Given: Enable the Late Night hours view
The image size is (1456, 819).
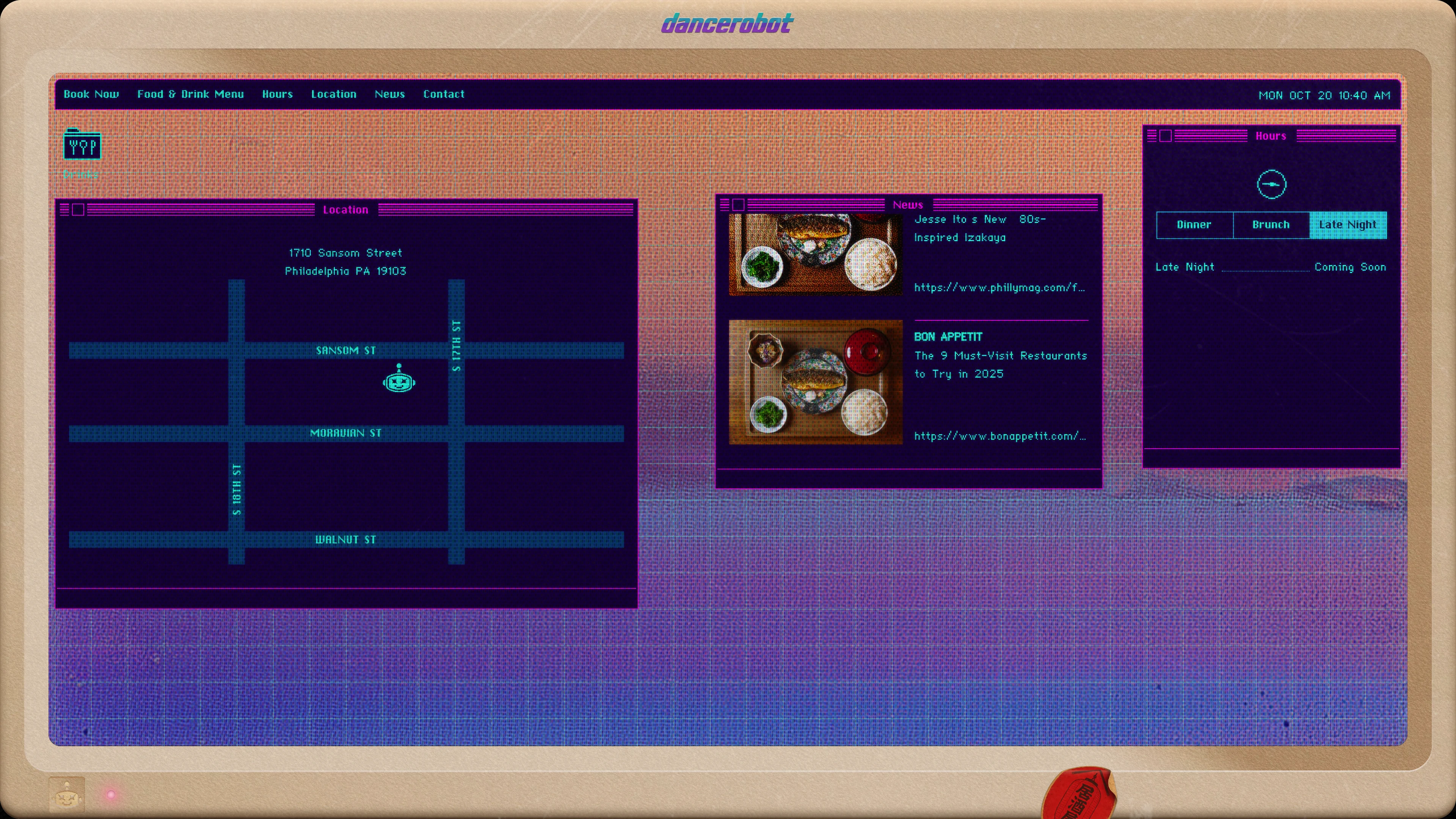Looking at the screenshot, I should [x=1348, y=224].
